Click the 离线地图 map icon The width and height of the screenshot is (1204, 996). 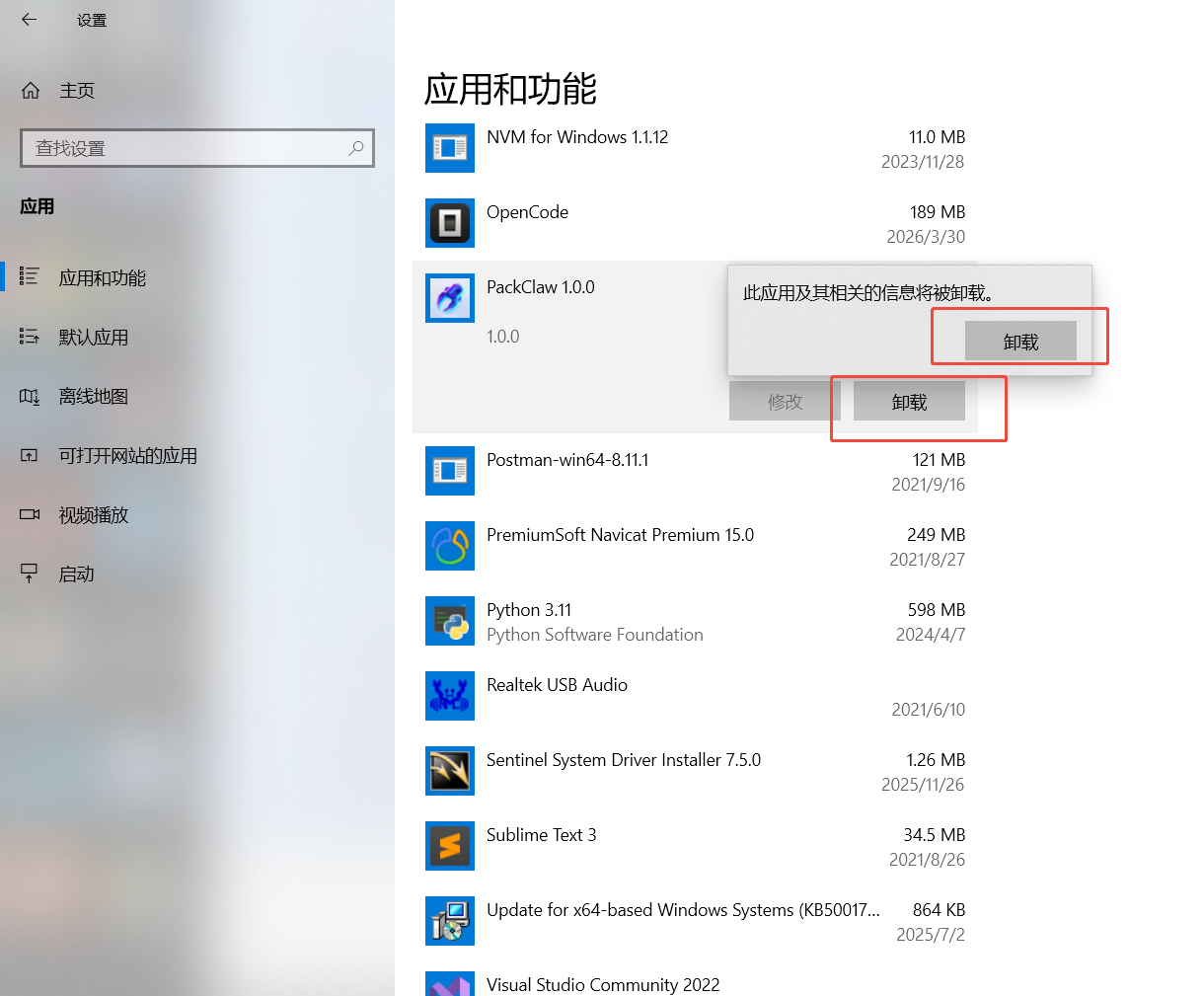point(30,396)
